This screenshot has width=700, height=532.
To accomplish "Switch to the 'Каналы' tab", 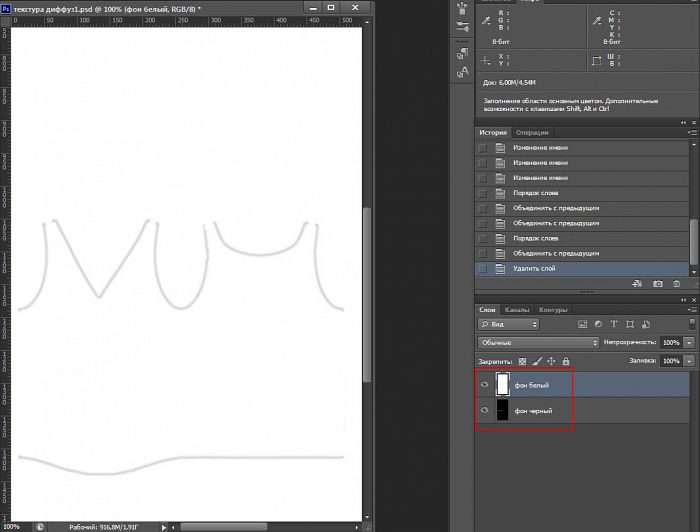I will pyautogui.click(x=517, y=309).
